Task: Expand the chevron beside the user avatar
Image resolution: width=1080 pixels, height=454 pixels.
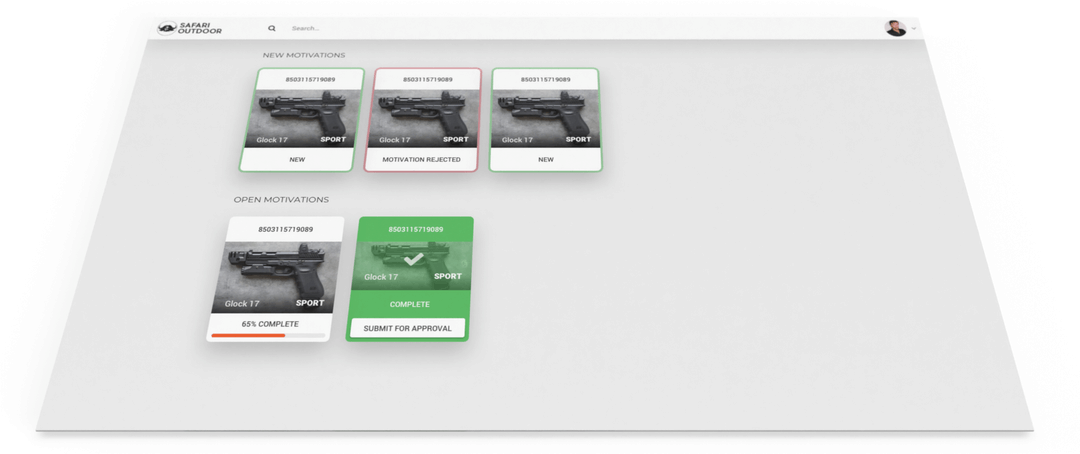Action: click(913, 29)
